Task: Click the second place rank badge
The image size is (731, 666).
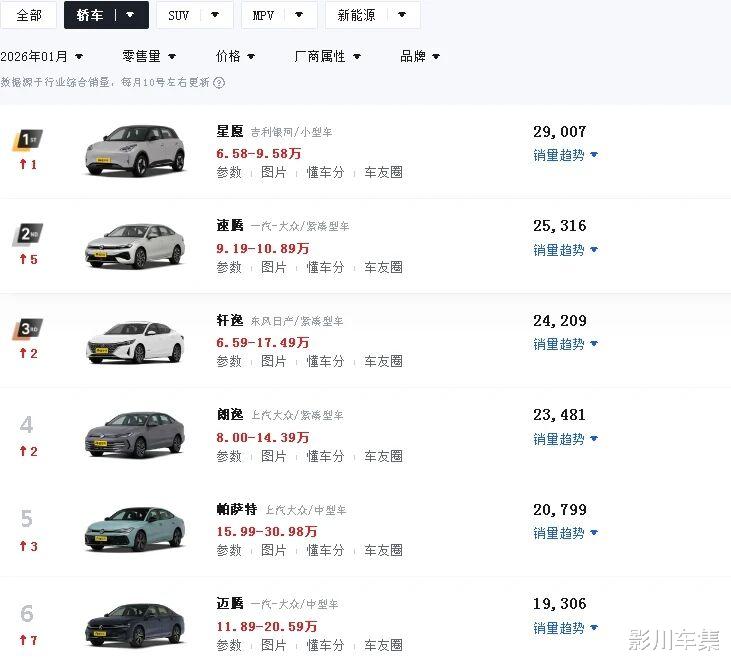Action: [x=27, y=235]
